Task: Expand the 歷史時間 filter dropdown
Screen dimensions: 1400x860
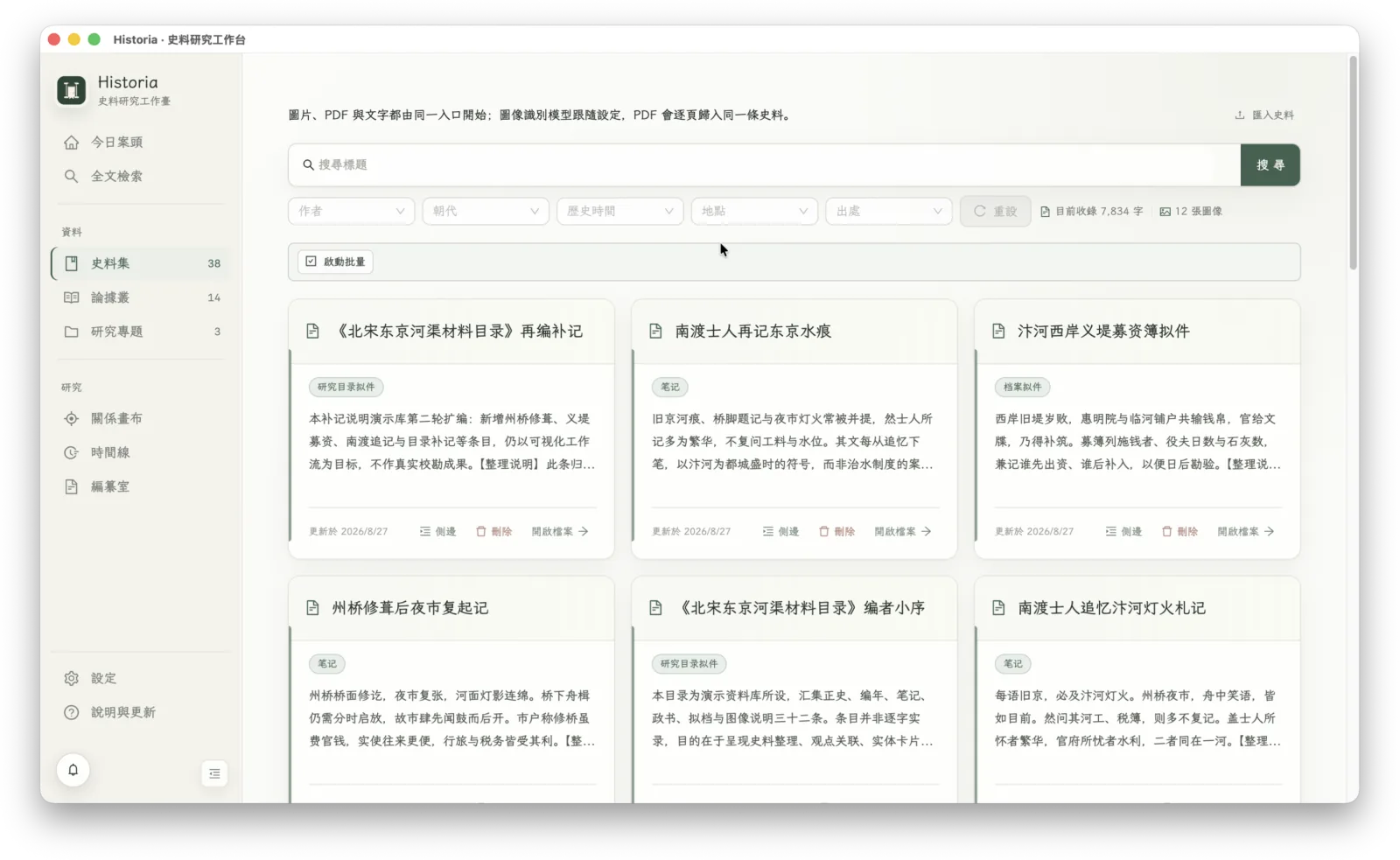Action: pos(619,211)
